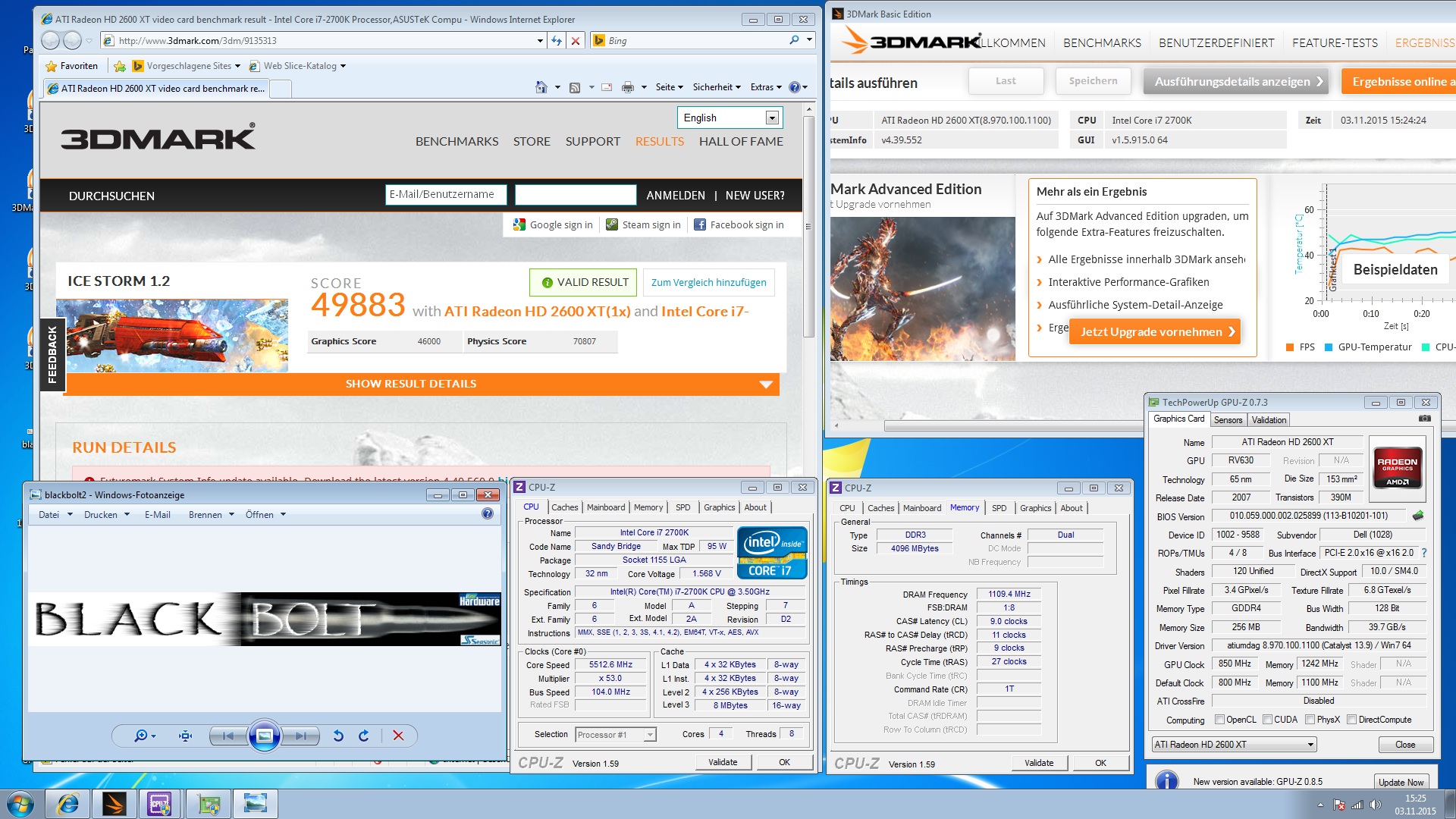Image resolution: width=1456 pixels, height=819 pixels.
Task: Click the GPU-Z camera screenshot icon
Action: [x=1425, y=419]
